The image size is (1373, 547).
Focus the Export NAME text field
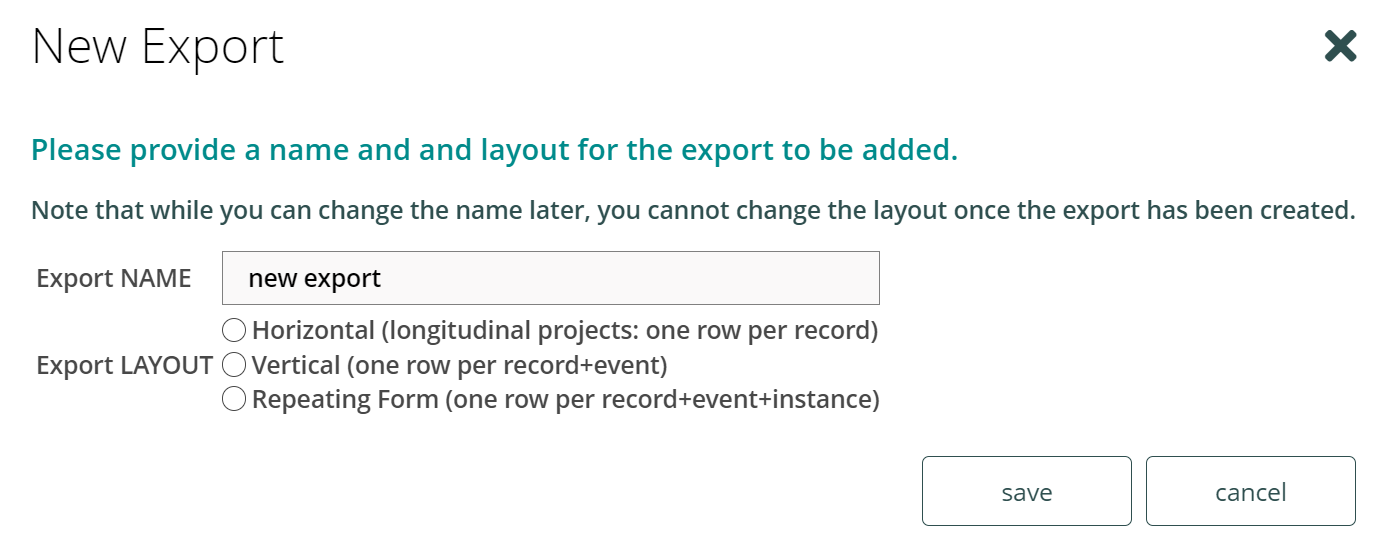[551, 278]
